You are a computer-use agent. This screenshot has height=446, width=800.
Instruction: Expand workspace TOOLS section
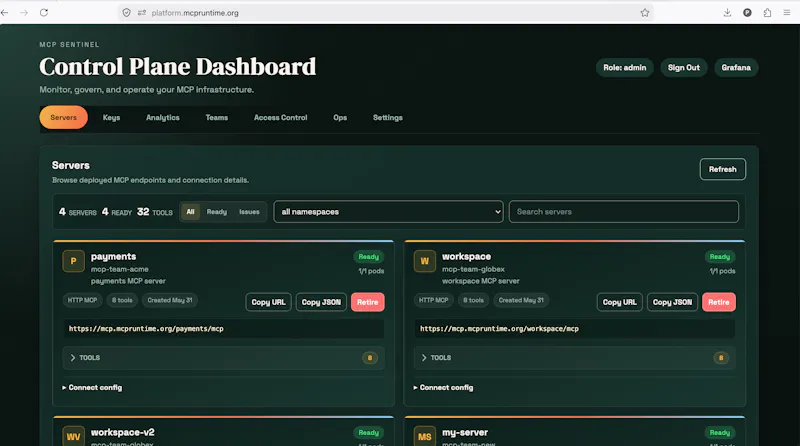tap(574, 358)
